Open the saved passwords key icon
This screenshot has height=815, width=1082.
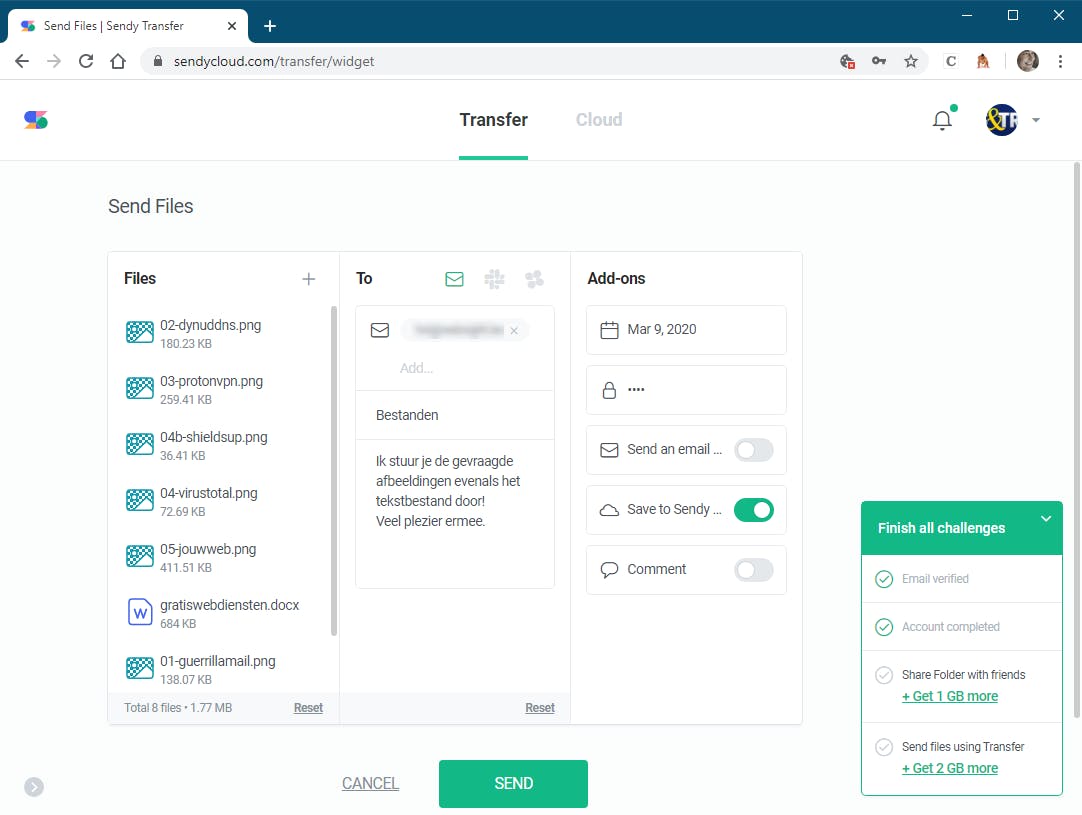coord(878,61)
